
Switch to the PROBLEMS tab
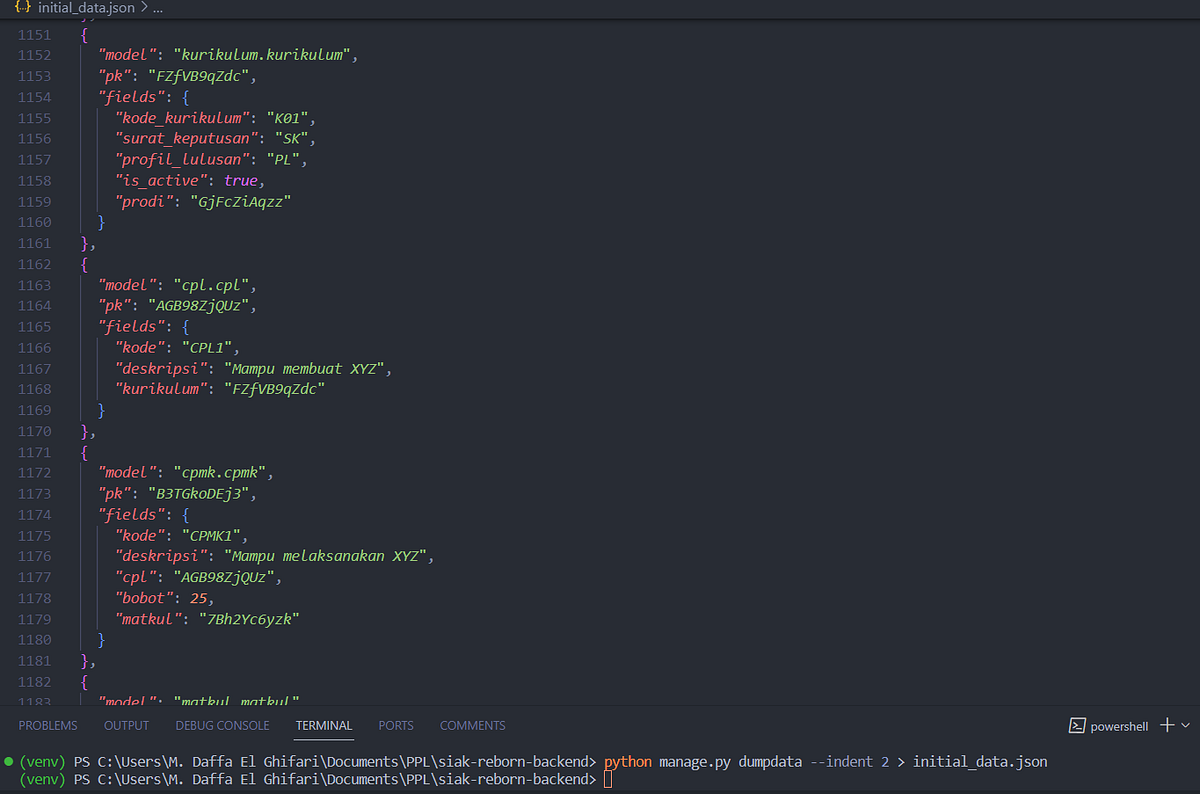[x=48, y=725]
